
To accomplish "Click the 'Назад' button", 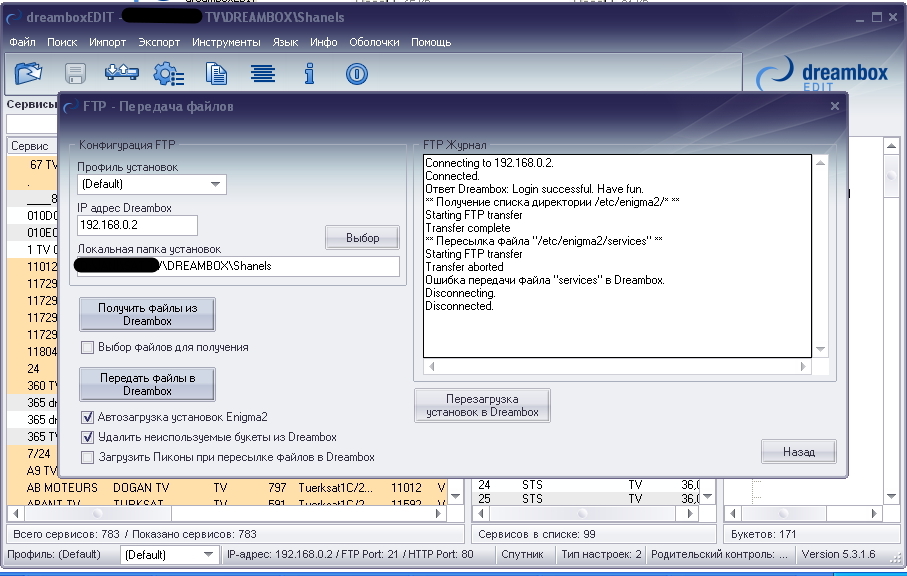I will [x=798, y=452].
